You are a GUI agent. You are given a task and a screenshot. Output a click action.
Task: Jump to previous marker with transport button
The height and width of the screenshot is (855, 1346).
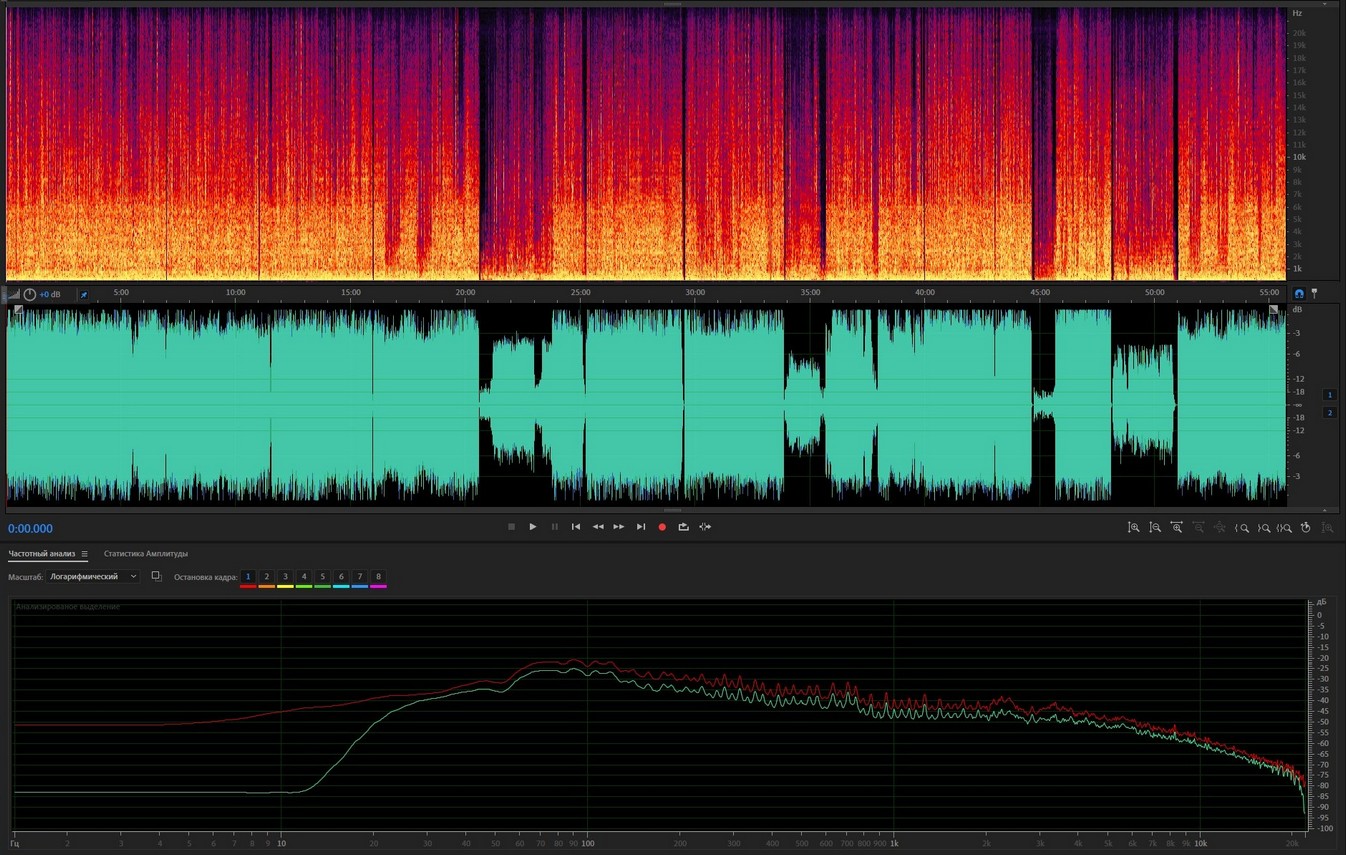576,527
